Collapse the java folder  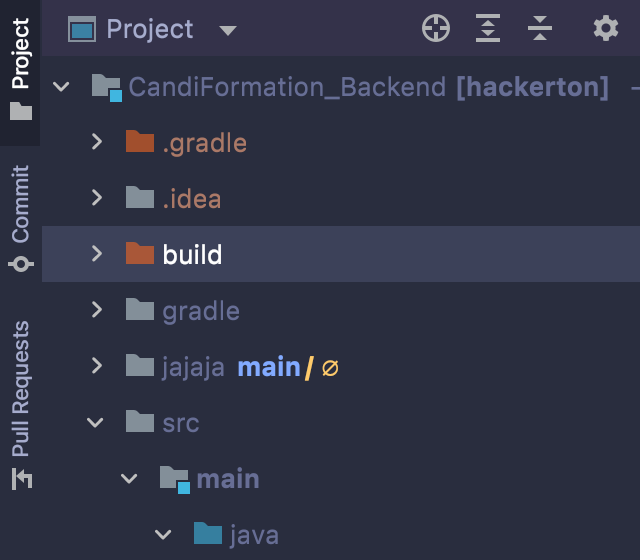tap(163, 534)
